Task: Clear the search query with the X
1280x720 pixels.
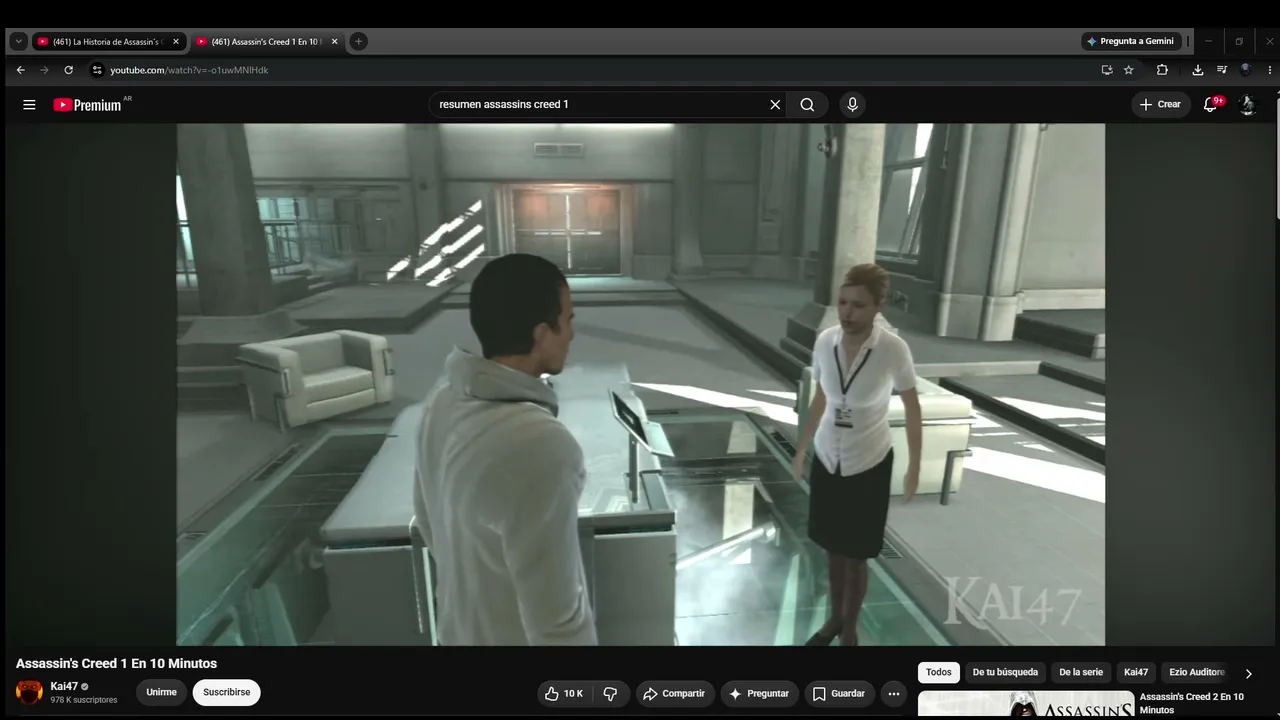Action: [x=775, y=104]
